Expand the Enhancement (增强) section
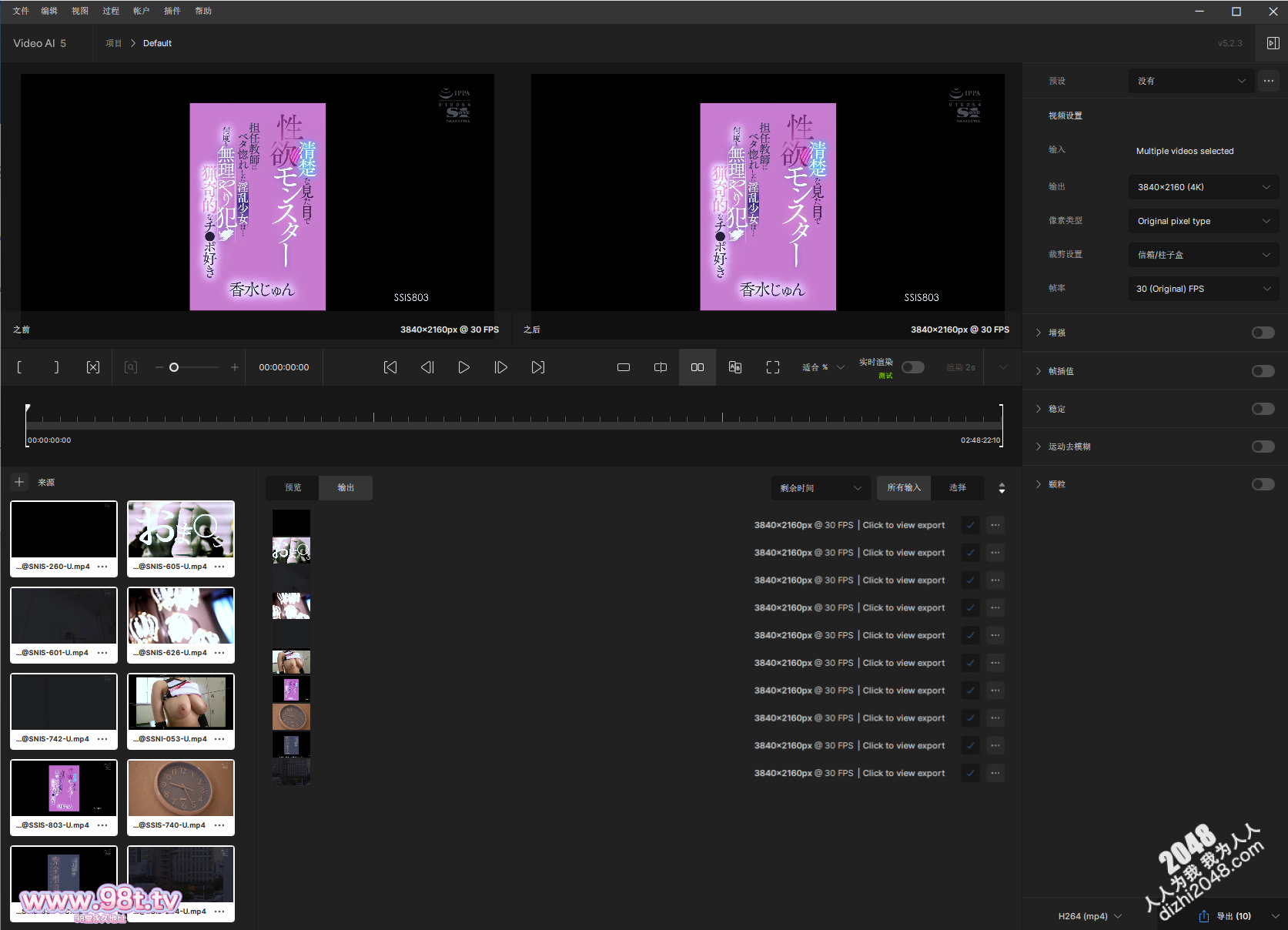Screen dimensions: 1288x930 [1039, 333]
